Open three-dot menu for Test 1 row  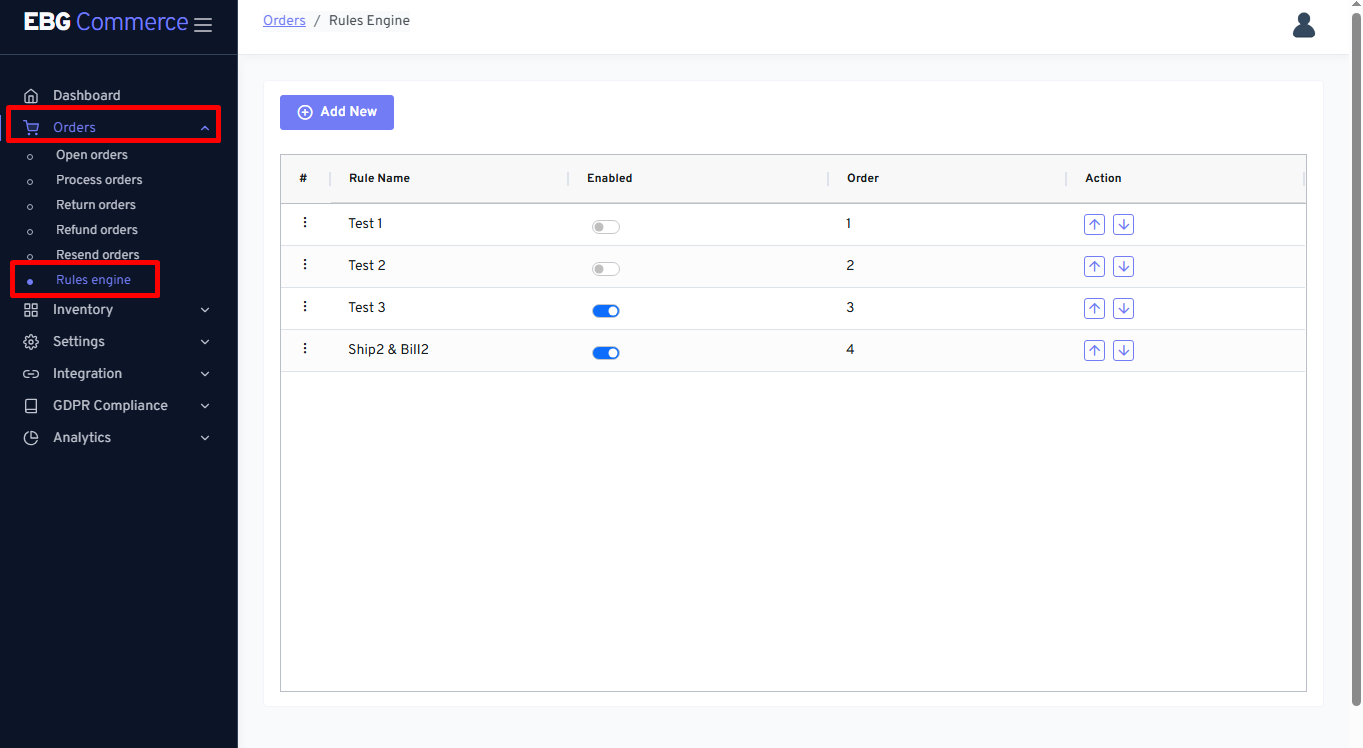(305, 223)
